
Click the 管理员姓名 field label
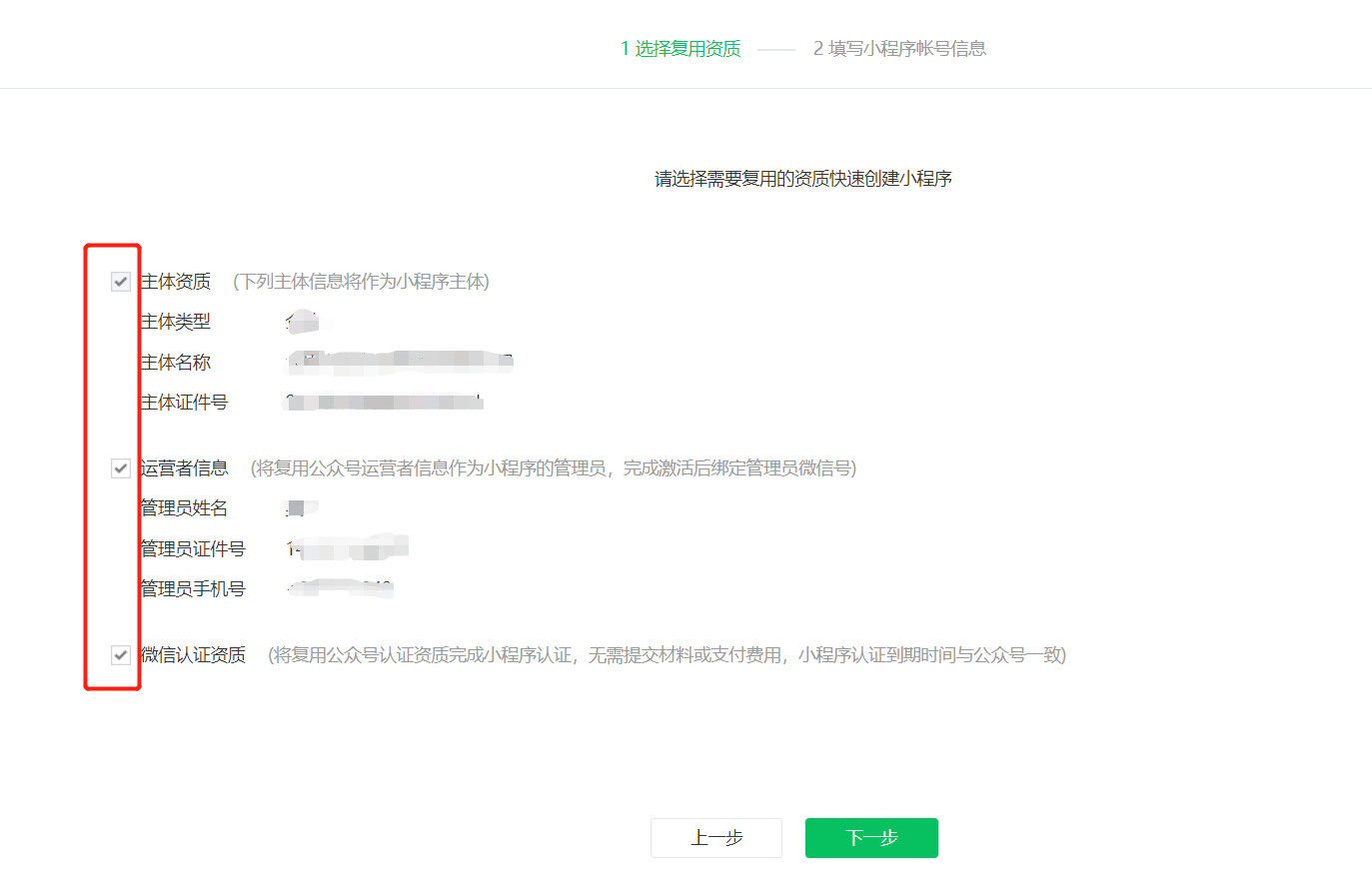point(185,508)
